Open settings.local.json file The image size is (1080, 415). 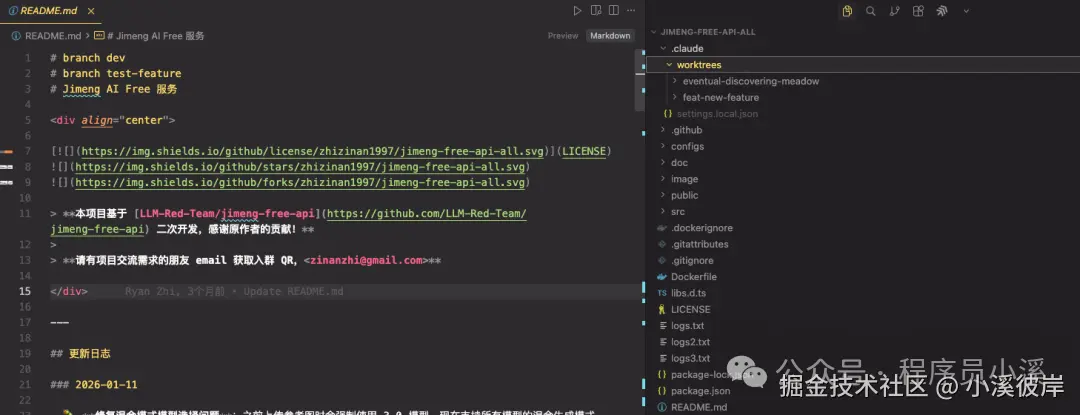coord(717,114)
